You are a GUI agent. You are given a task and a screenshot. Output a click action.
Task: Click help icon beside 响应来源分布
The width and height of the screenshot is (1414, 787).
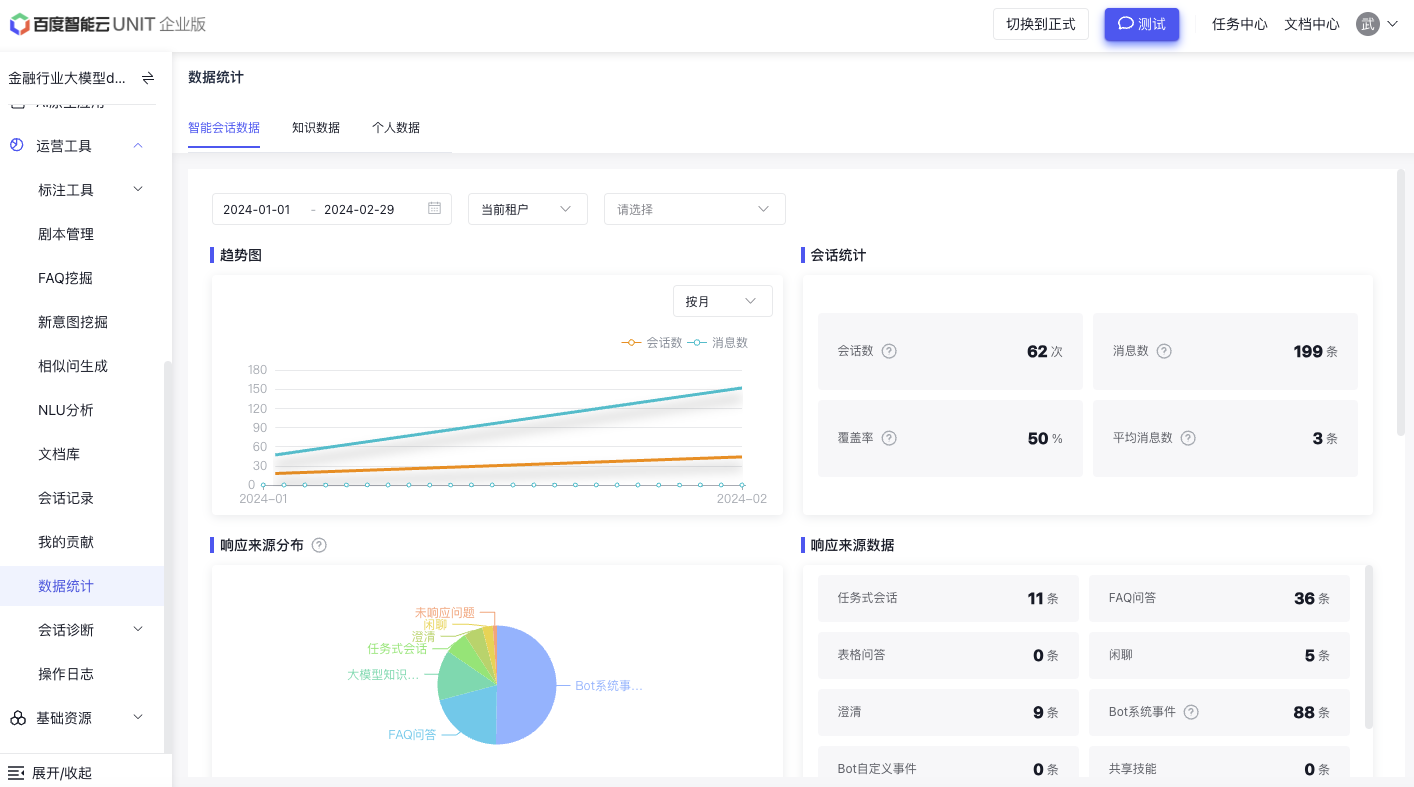pyautogui.click(x=319, y=545)
